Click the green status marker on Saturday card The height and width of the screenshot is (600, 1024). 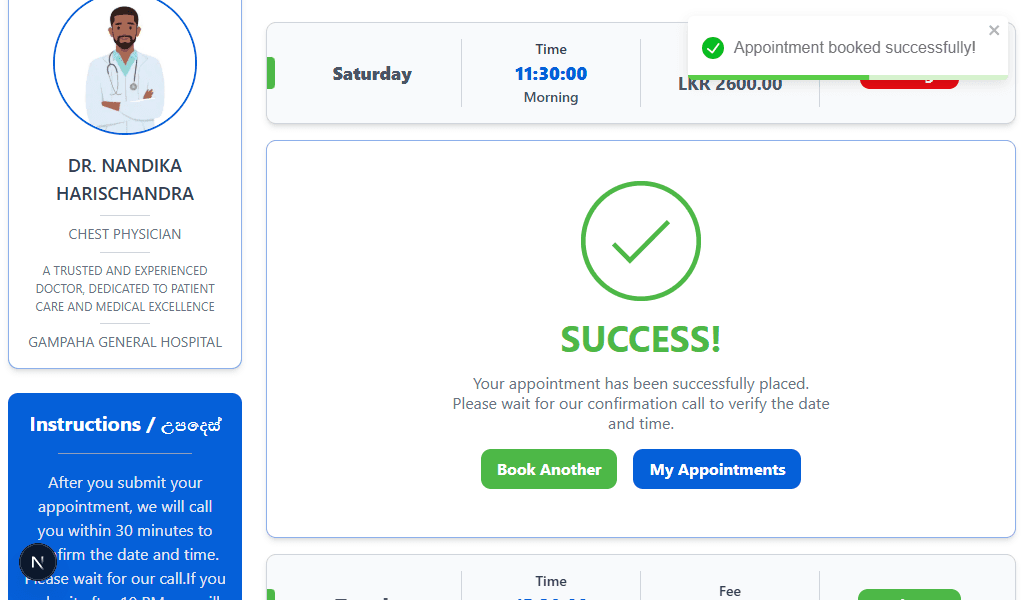[x=271, y=73]
